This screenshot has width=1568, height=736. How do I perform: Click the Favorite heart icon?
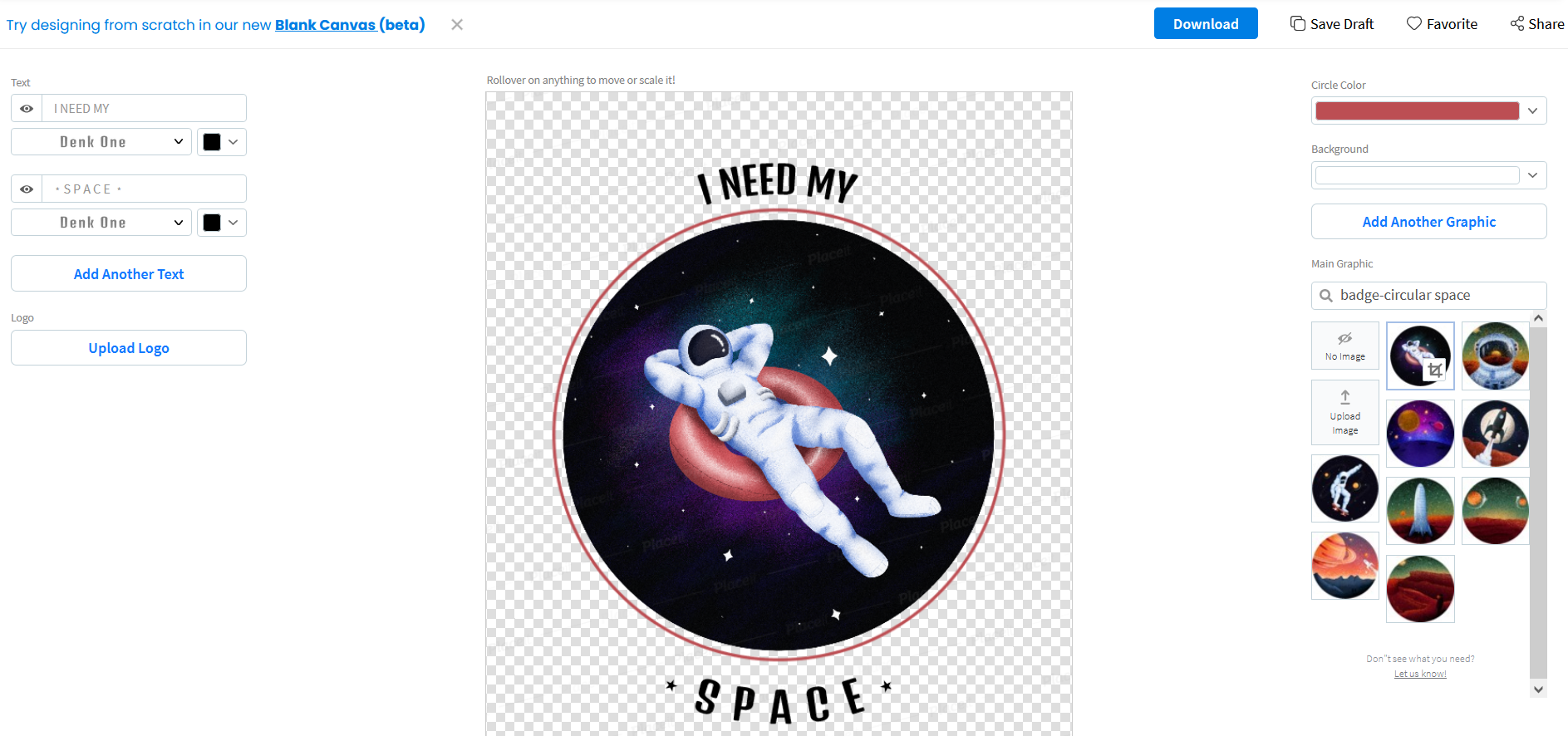coord(1414,23)
